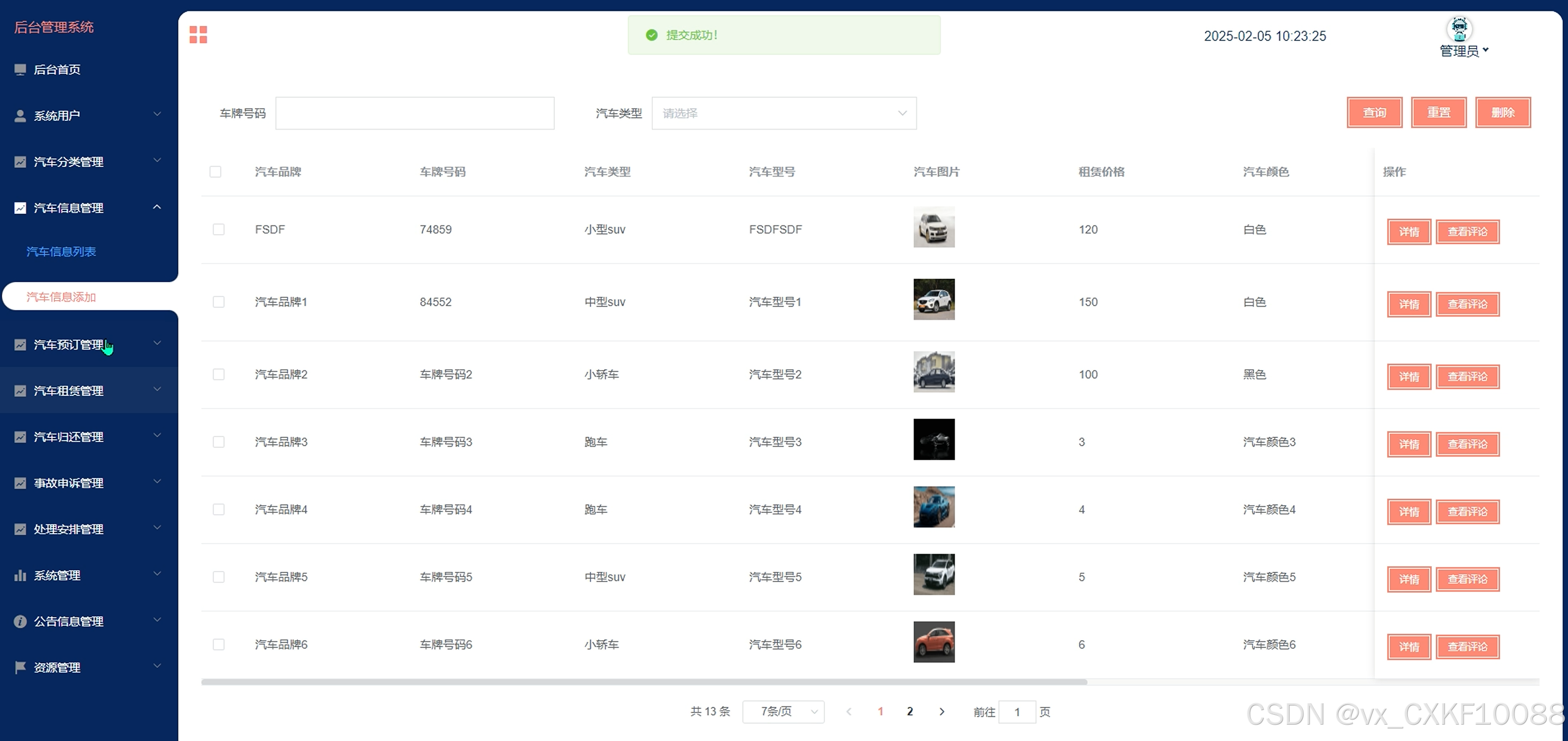Click the horizontal table scrollbar
The image size is (1568, 741).
pos(643,682)
